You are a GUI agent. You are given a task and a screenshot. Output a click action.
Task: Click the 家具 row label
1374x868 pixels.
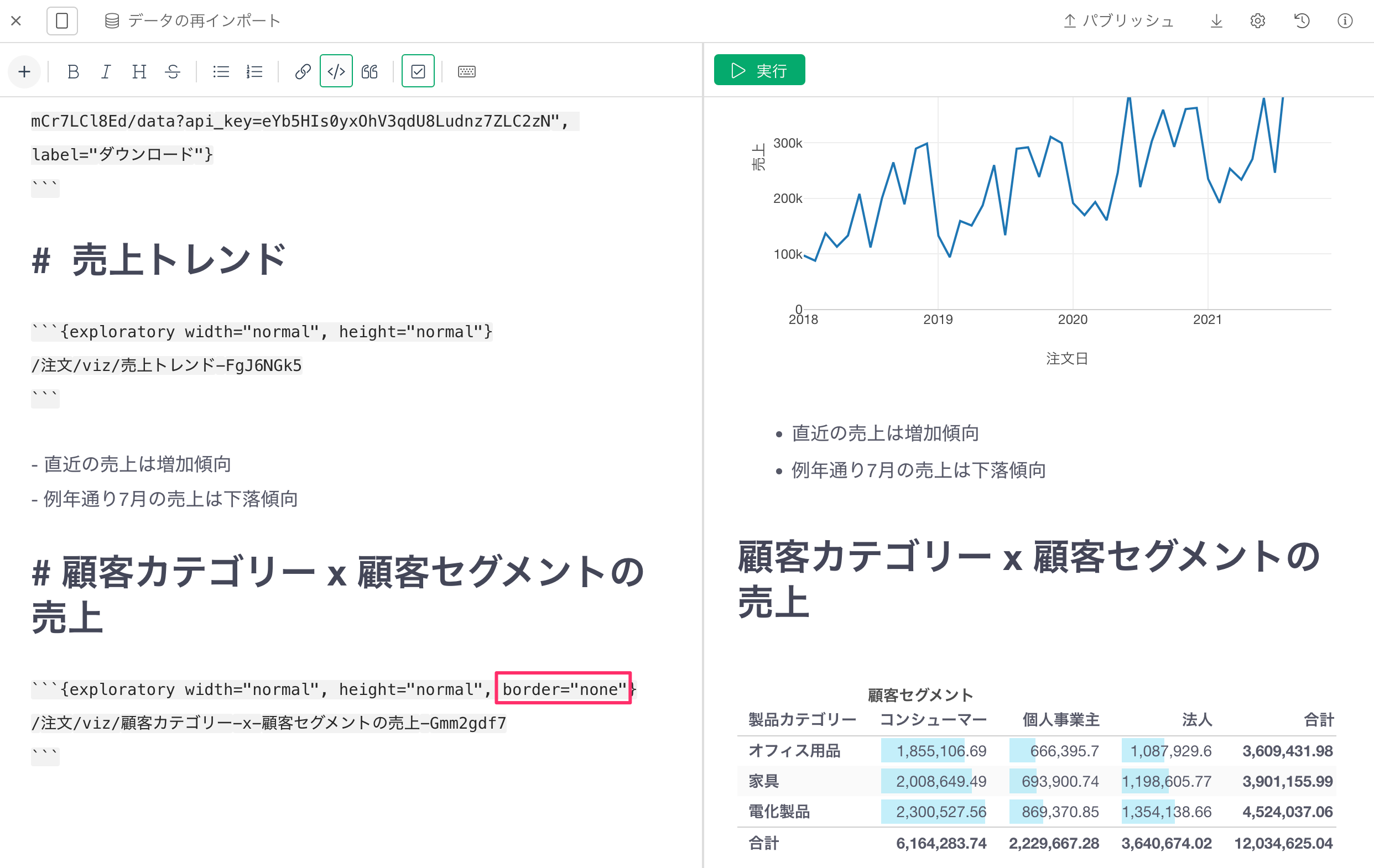coord(763,781)
